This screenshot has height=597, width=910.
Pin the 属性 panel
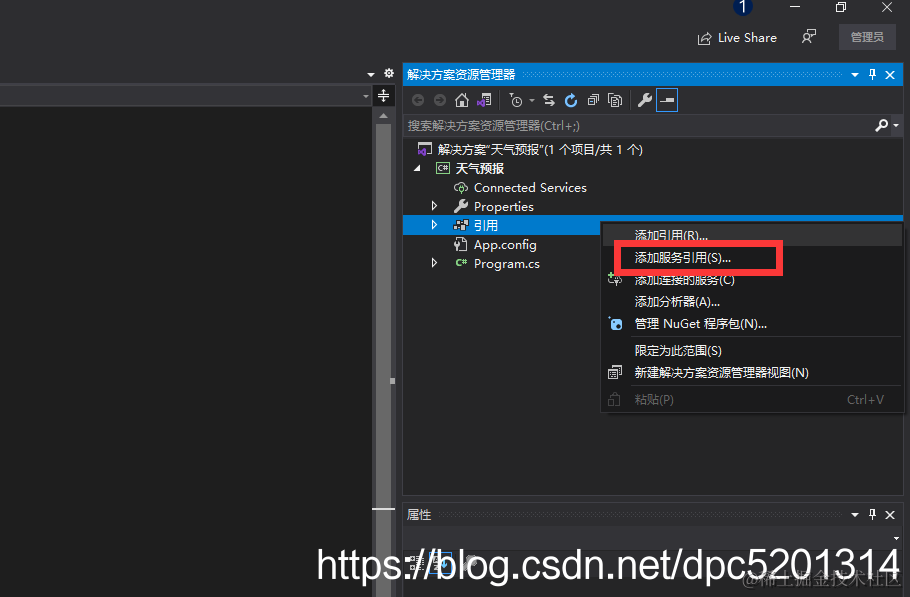872,514
